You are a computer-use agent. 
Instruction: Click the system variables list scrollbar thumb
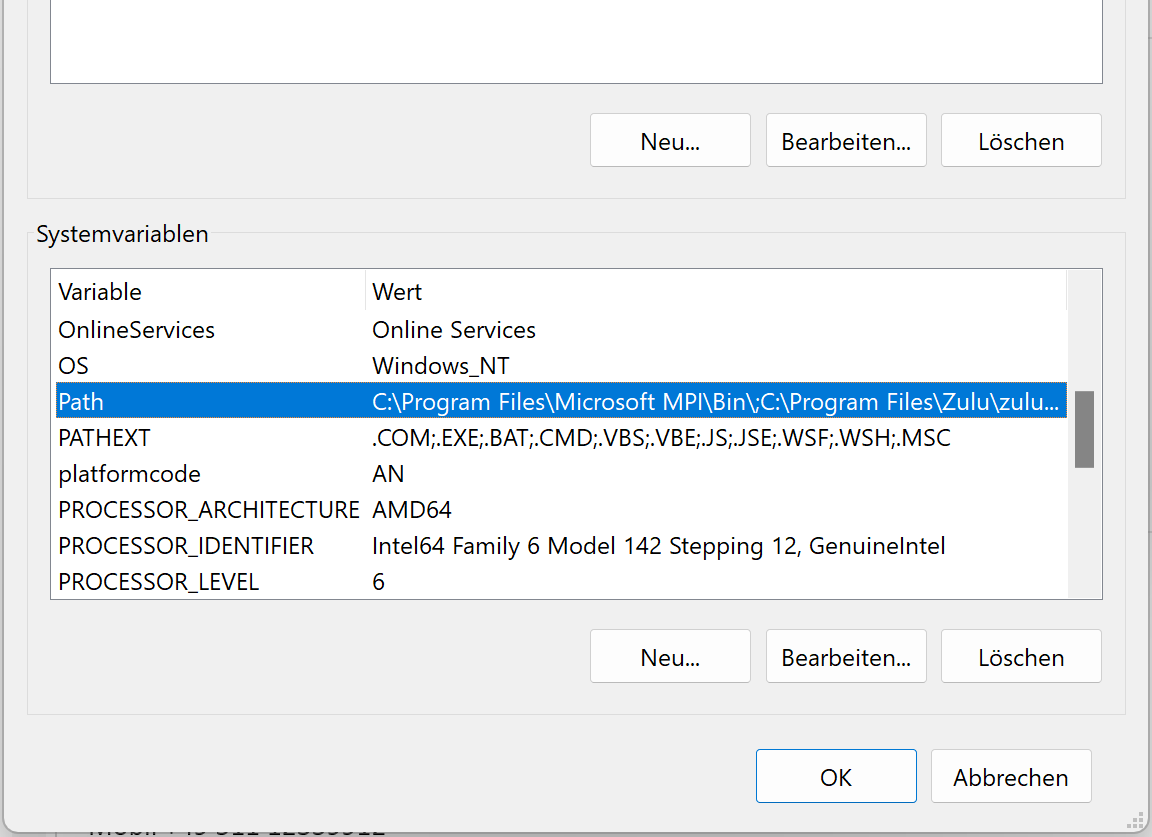(x=1084, y=429)
